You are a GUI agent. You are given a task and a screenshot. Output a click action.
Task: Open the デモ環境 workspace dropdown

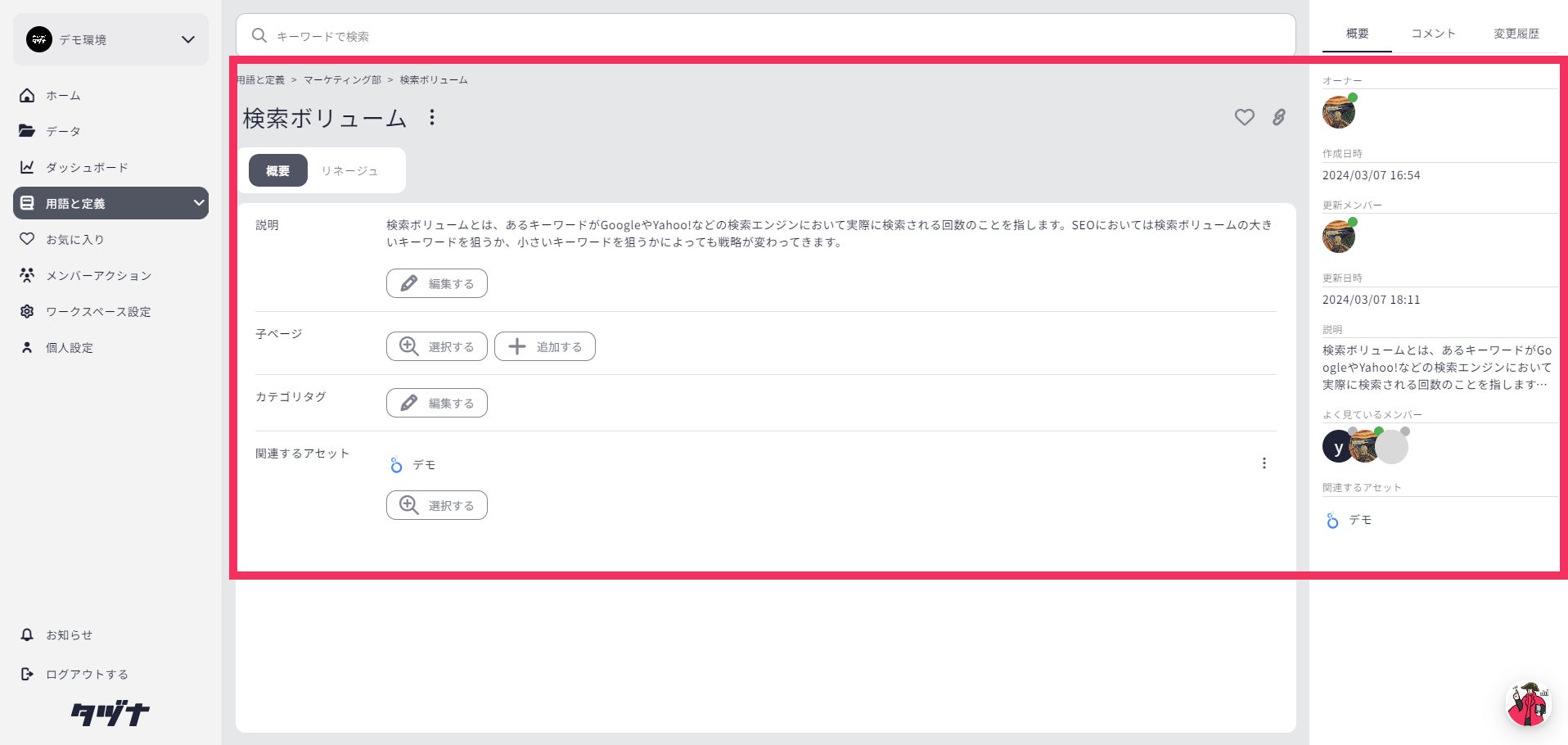[x=110, y=39]
